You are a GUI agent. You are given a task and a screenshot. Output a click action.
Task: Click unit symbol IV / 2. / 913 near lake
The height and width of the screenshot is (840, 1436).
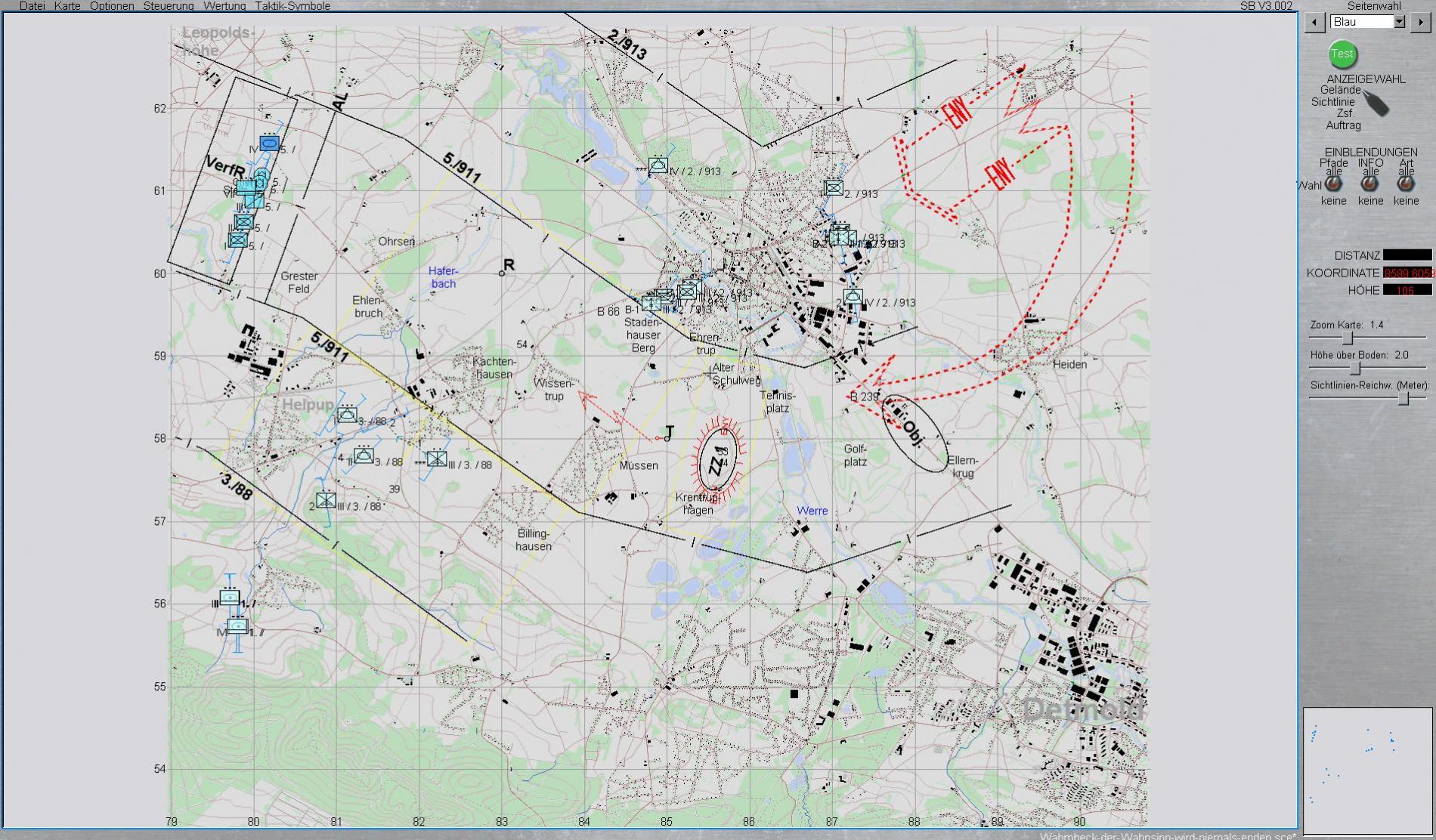pos(658,165)
